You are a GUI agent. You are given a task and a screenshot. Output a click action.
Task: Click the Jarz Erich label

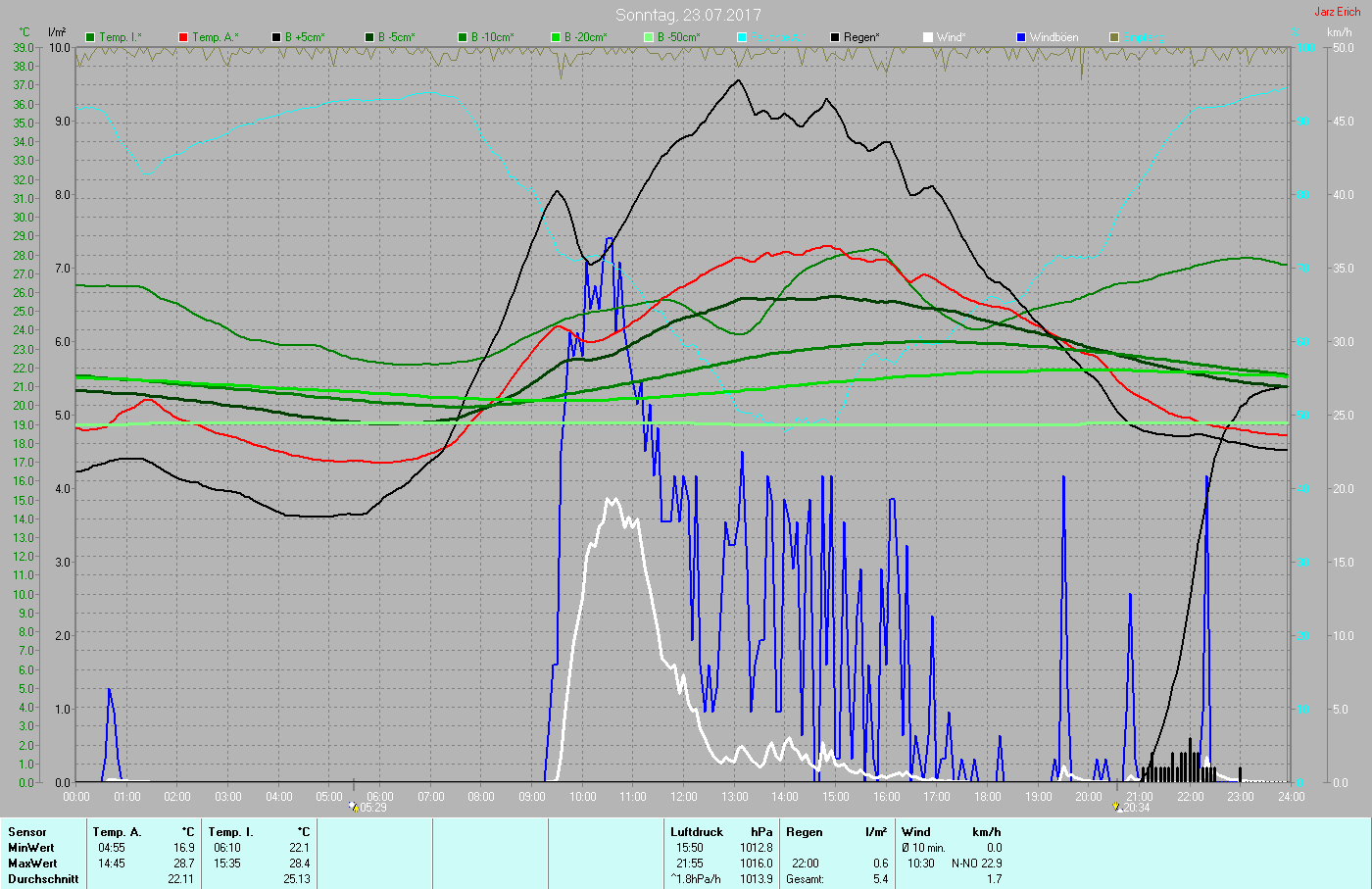click(x=1337, y=12)
